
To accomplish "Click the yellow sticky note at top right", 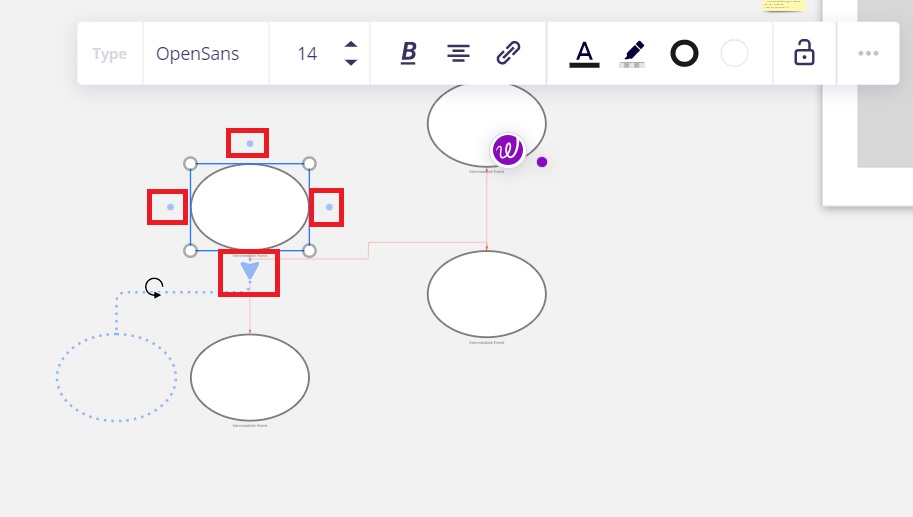I will (784, 5).
